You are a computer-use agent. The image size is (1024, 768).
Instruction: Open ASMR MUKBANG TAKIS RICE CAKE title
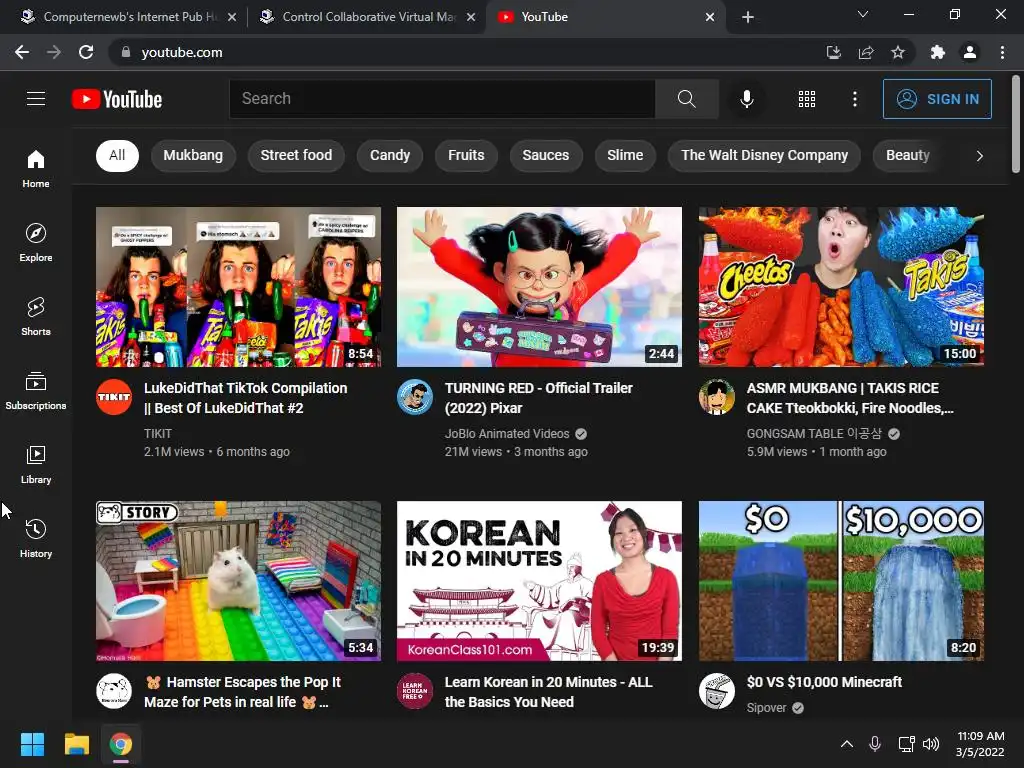(850, 398)
